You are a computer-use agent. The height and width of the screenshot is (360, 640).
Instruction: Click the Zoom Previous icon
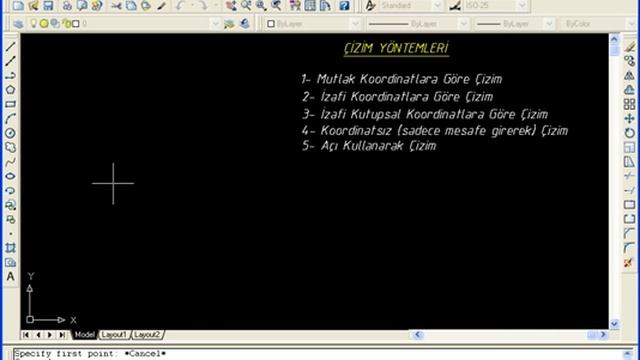pos(276,5)
